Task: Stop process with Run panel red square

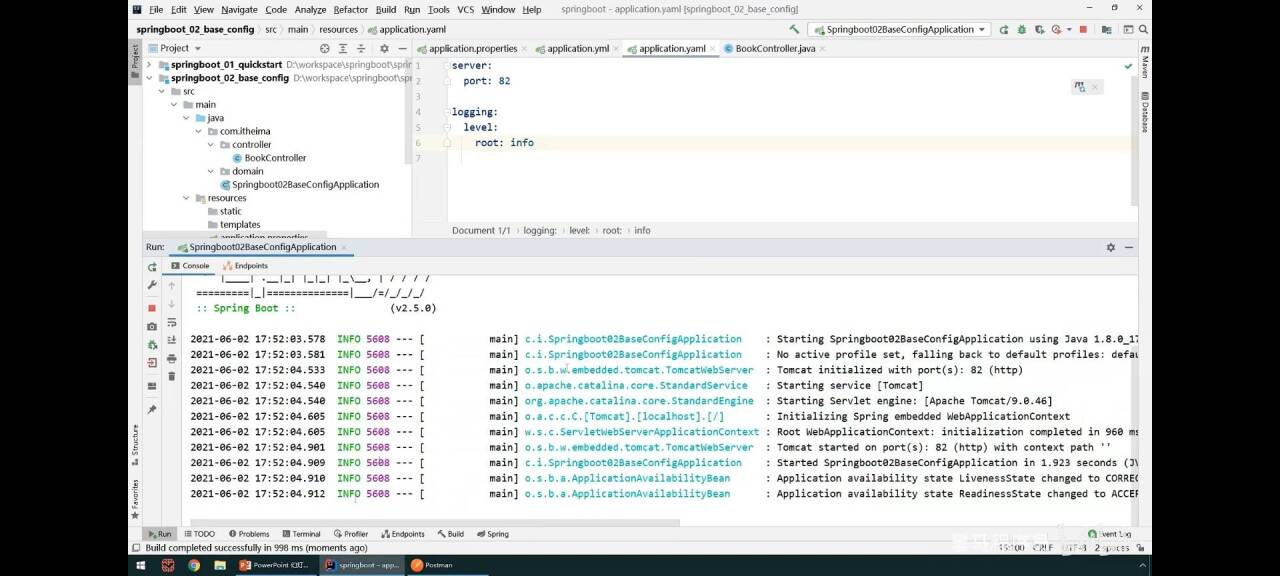Action: (152, 308)
